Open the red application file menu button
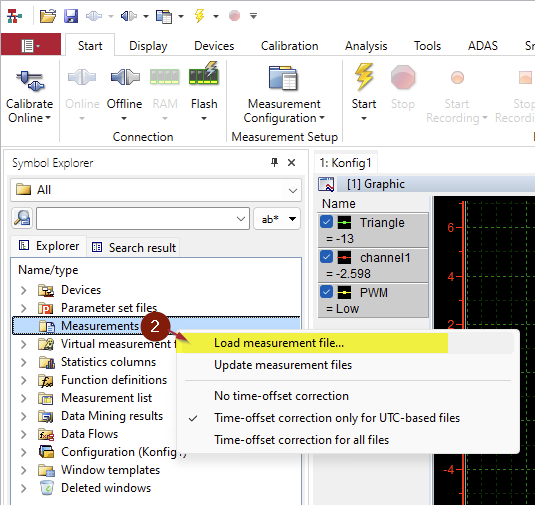Screen dimensions: 535x505 (31, 45)
